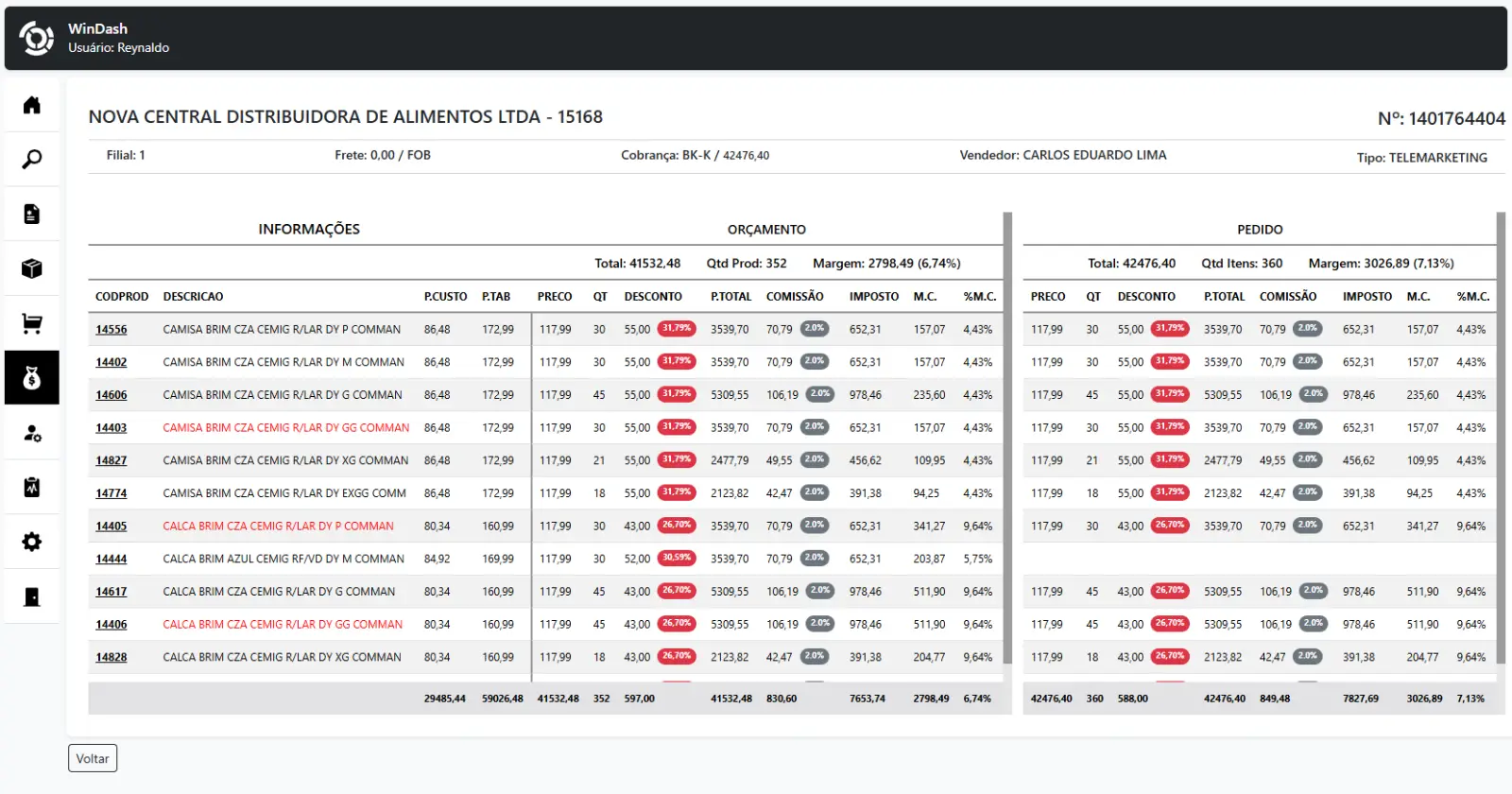Click the exit door sidebar icon
The height and width of the screenshot is (794, 1512).
[32, 596]
